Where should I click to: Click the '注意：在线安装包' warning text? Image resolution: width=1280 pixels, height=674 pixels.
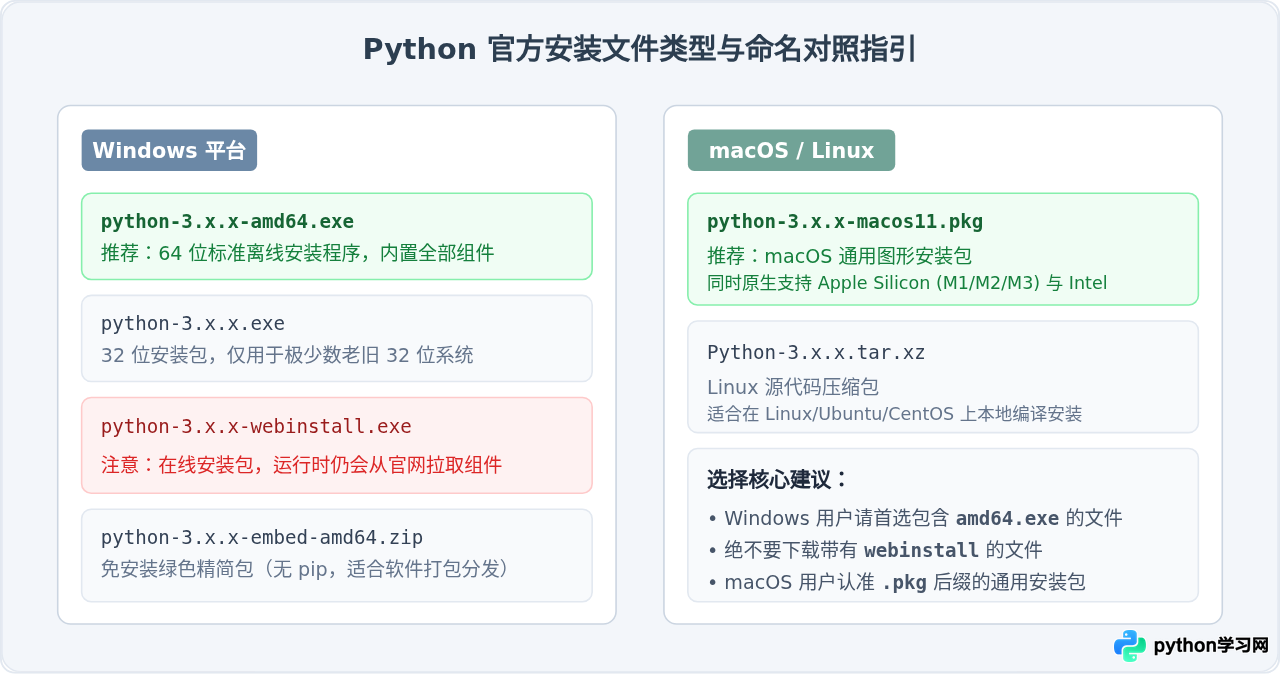301,465
